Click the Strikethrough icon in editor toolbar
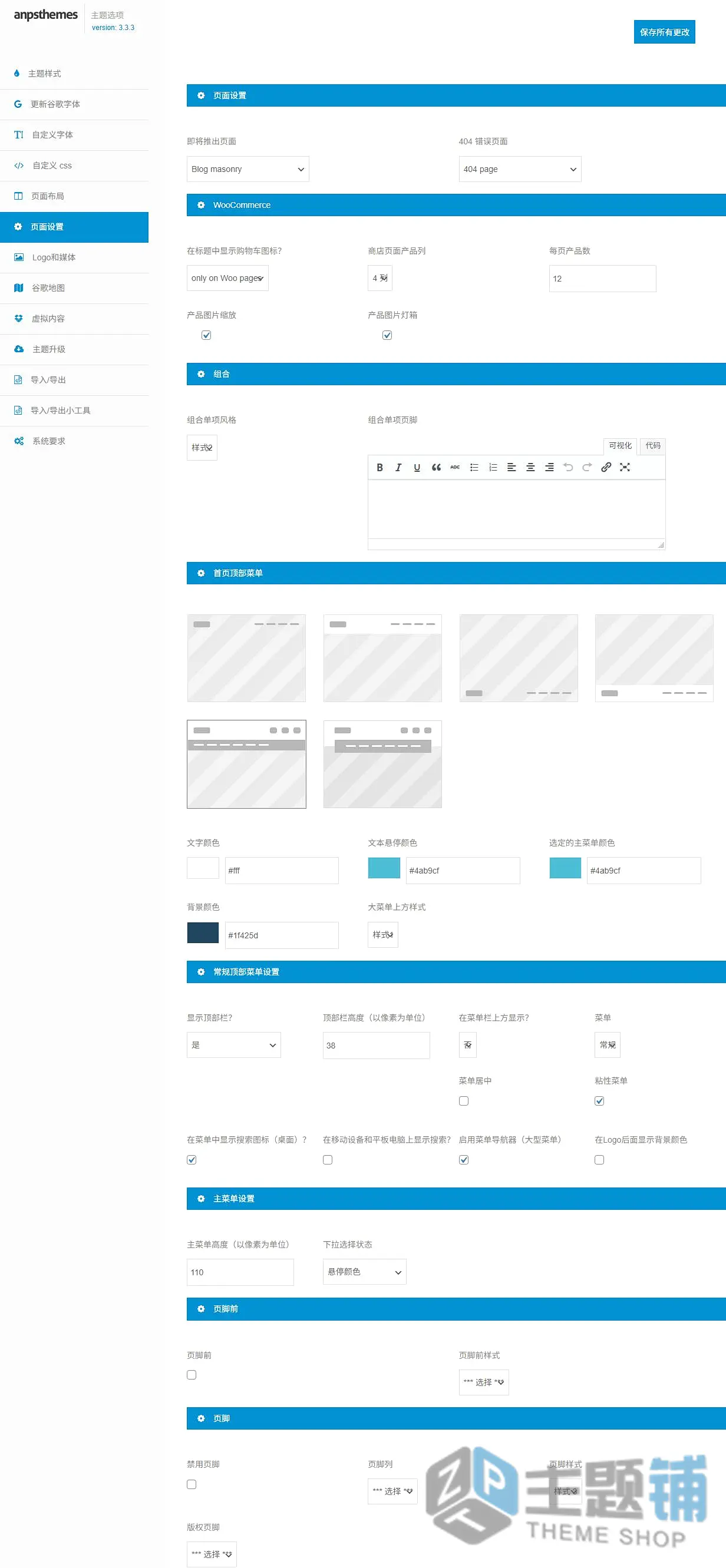The width and height of the screenshot is (726, 1568). 455,468
